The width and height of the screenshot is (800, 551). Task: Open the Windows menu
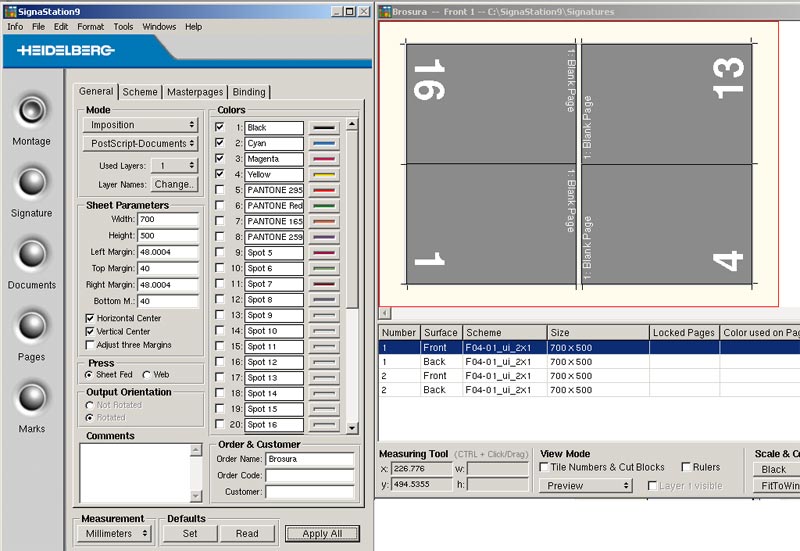point(159,27)
